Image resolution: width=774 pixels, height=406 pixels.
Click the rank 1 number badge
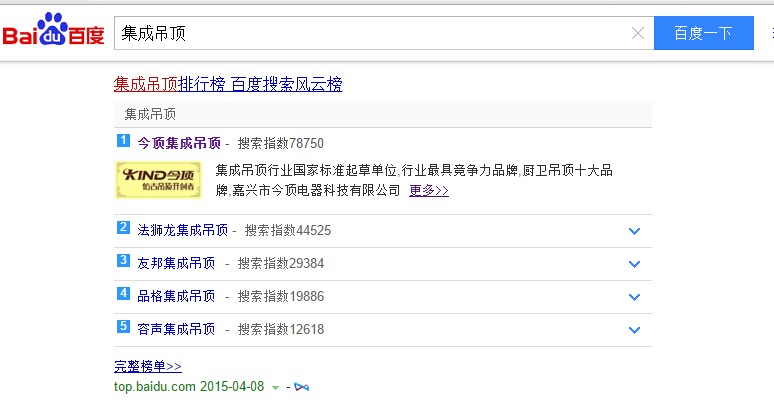coord(123,141)
